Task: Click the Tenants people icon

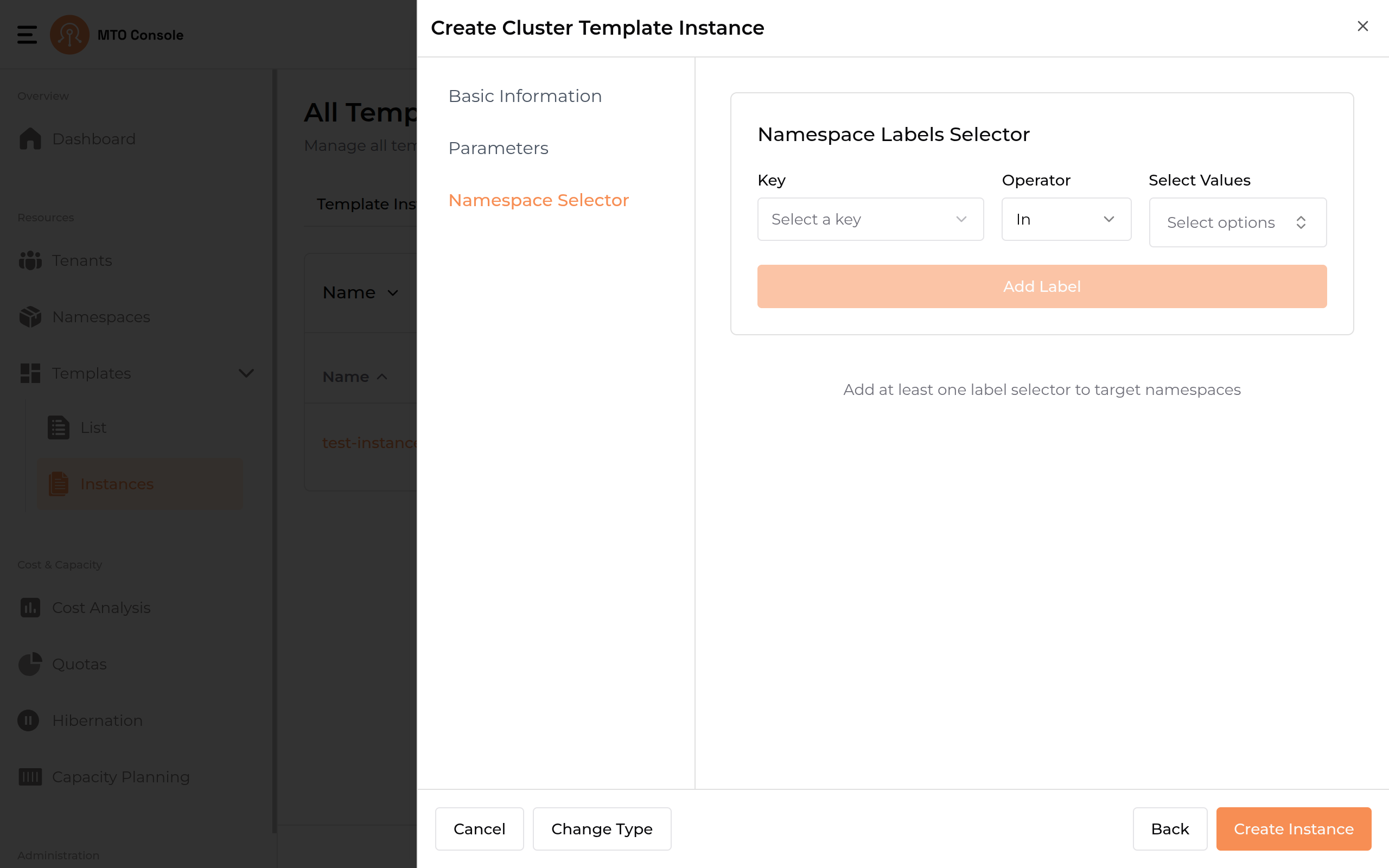Action: click(30, 260)
